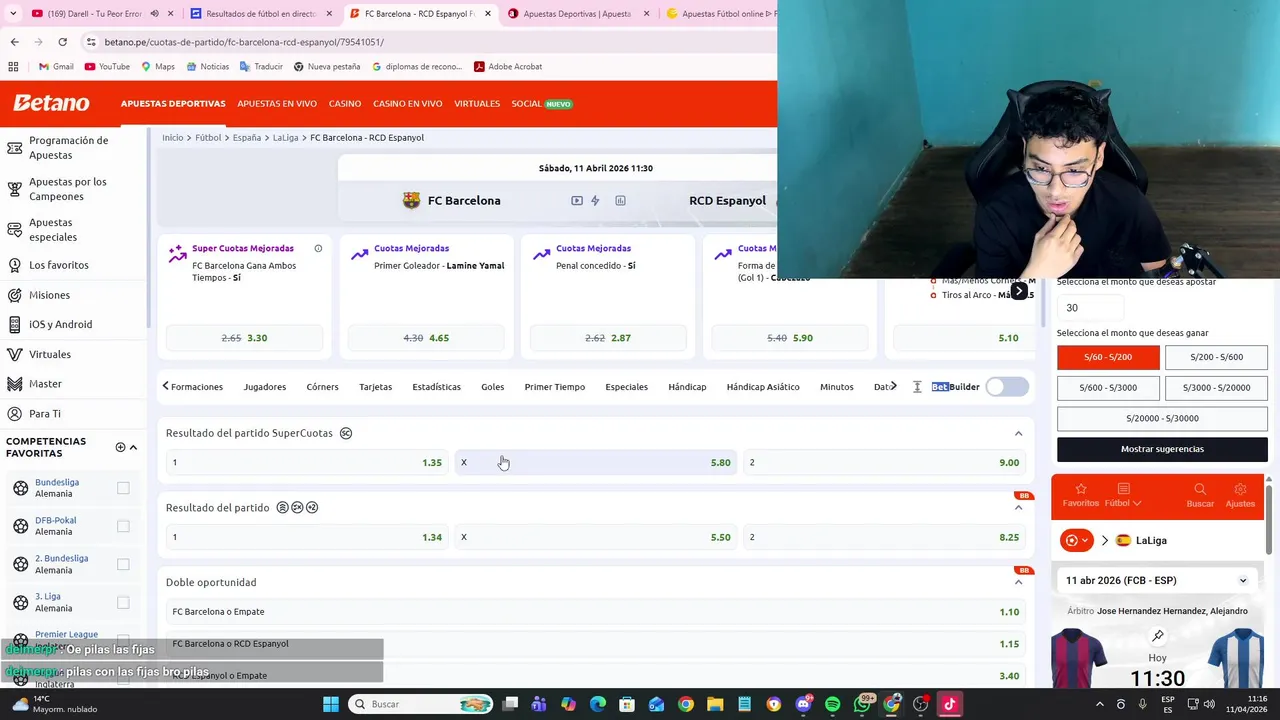Image resolution: width=1280 pixels, height=720 pixels.
Task: Click the collapse markets icon left of BetBuilder
Action: click(x=917, y=387)
